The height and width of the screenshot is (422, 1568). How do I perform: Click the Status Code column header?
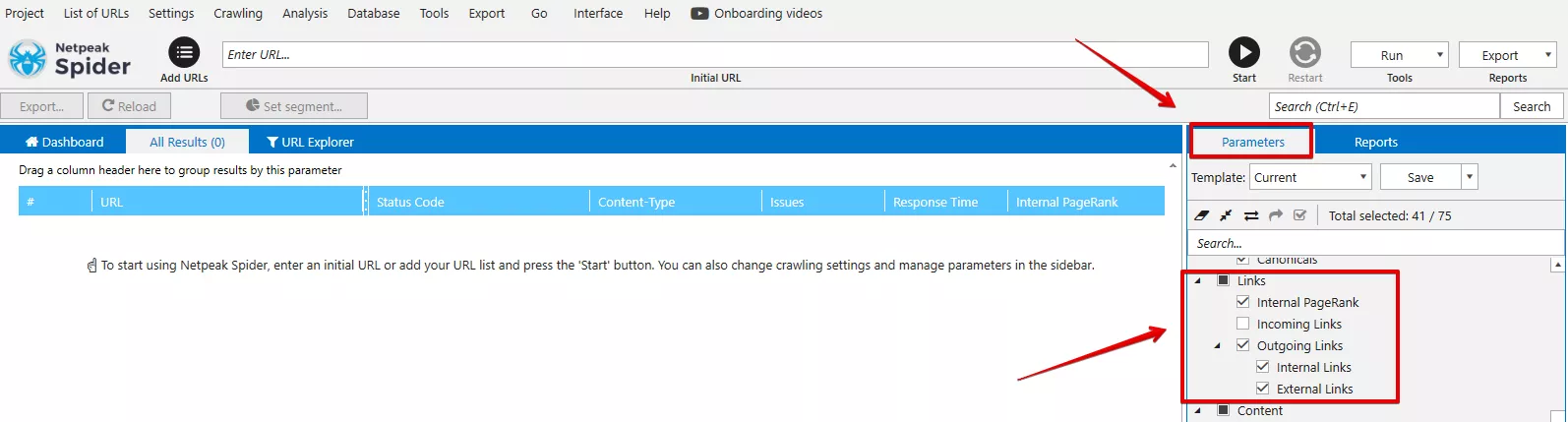pyautogui.click(x=479, y=202)
